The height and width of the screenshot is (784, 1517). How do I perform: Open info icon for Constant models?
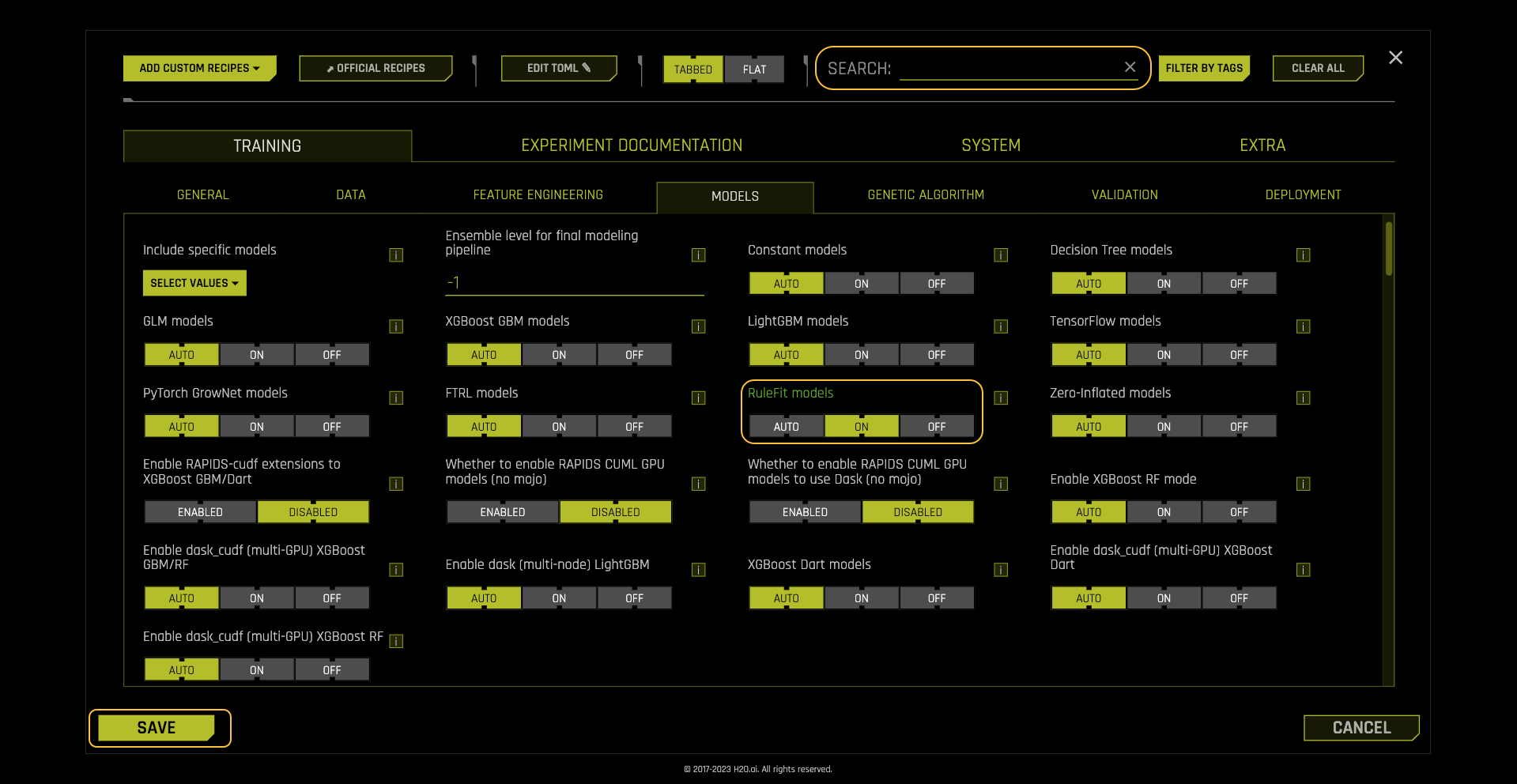click(x=1001, y=255)
